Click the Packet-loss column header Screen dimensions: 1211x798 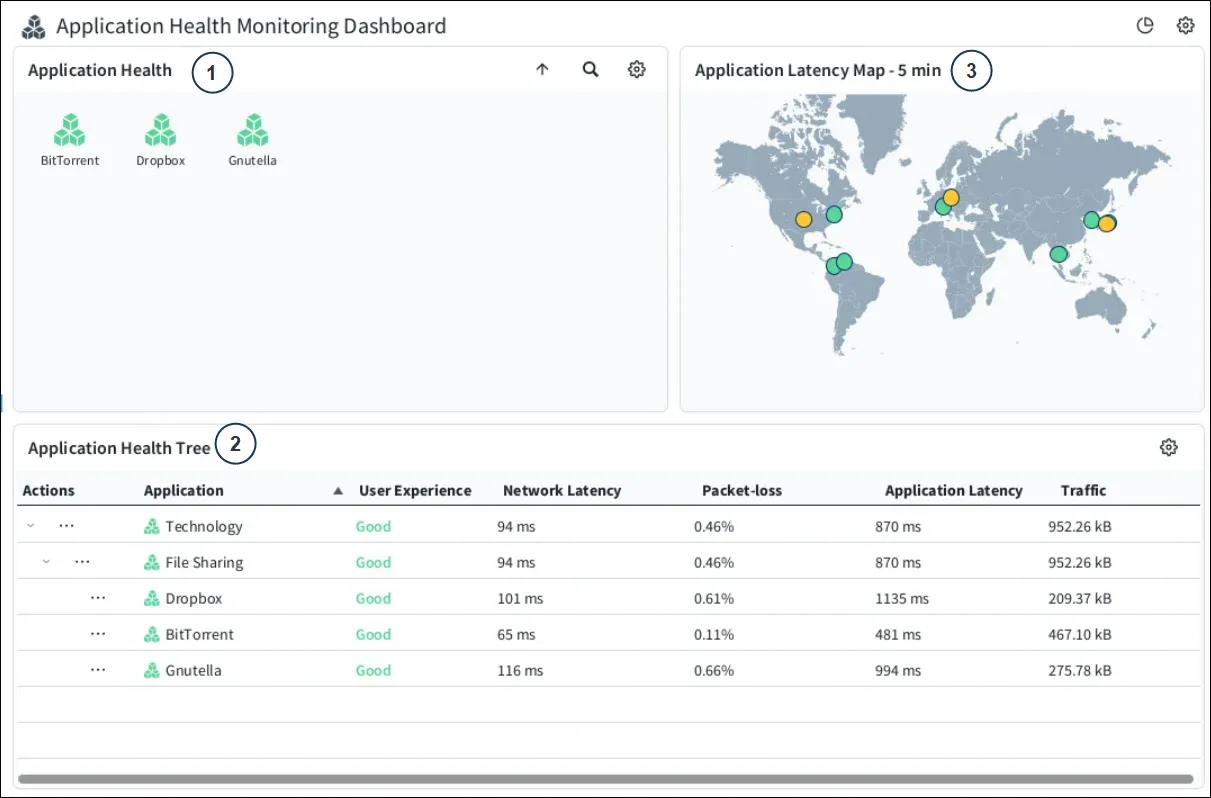point(741,491)
